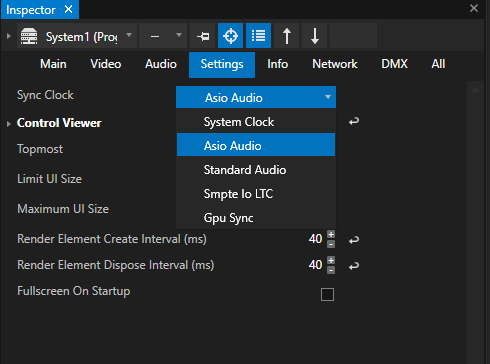
Task: Switch to the Main tab
Action: pyautogui.click(x=53, y=64)
